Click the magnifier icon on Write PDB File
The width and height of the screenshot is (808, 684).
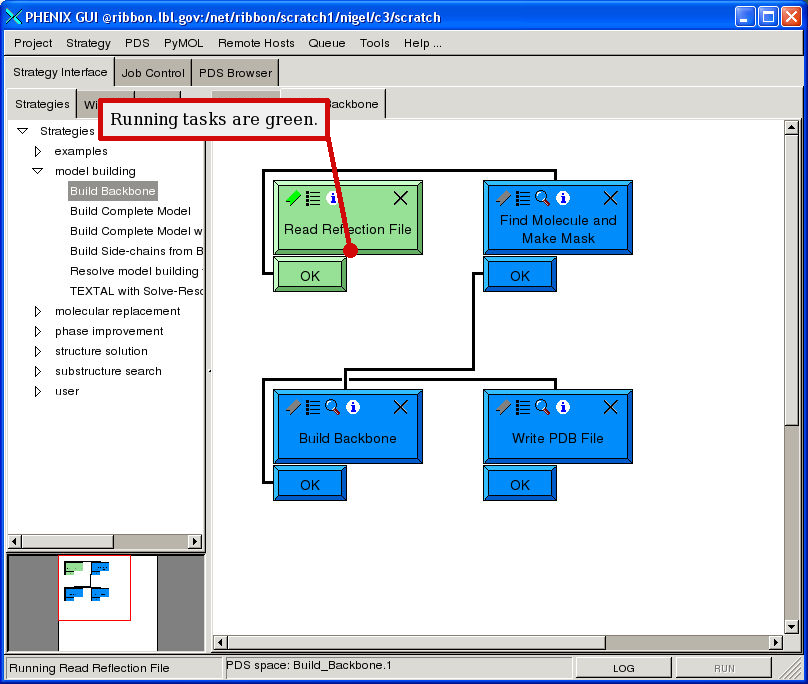click(542, 407)
